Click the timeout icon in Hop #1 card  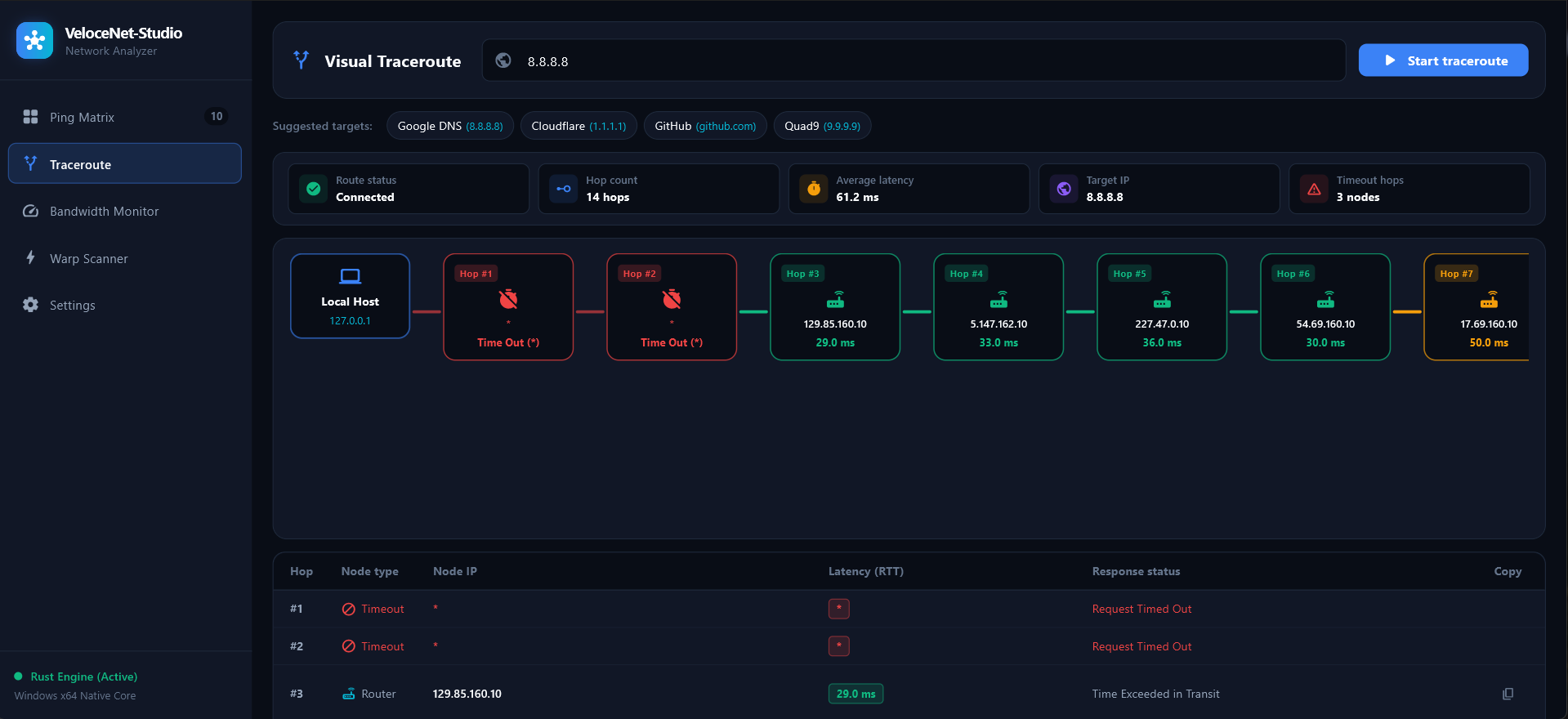508,299
